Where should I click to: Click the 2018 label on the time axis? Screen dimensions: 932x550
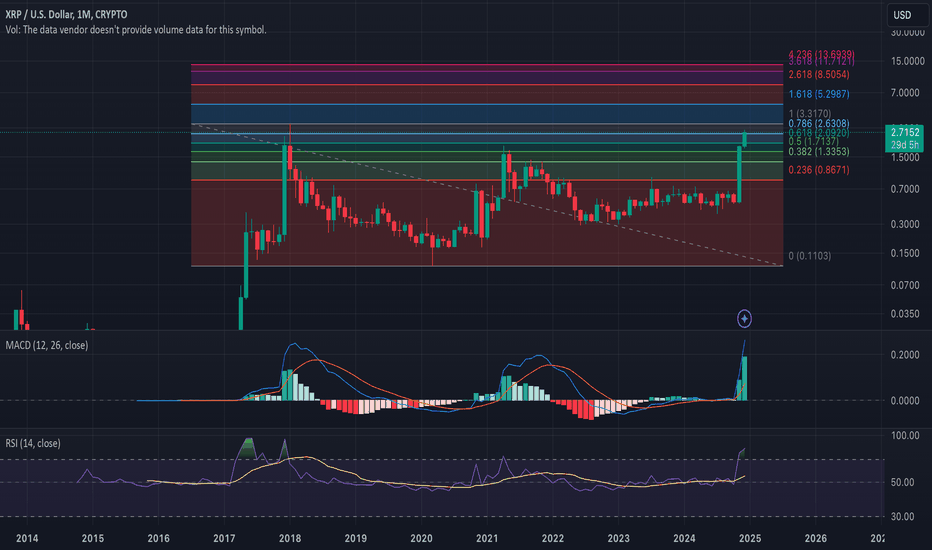tap(289, 538)
